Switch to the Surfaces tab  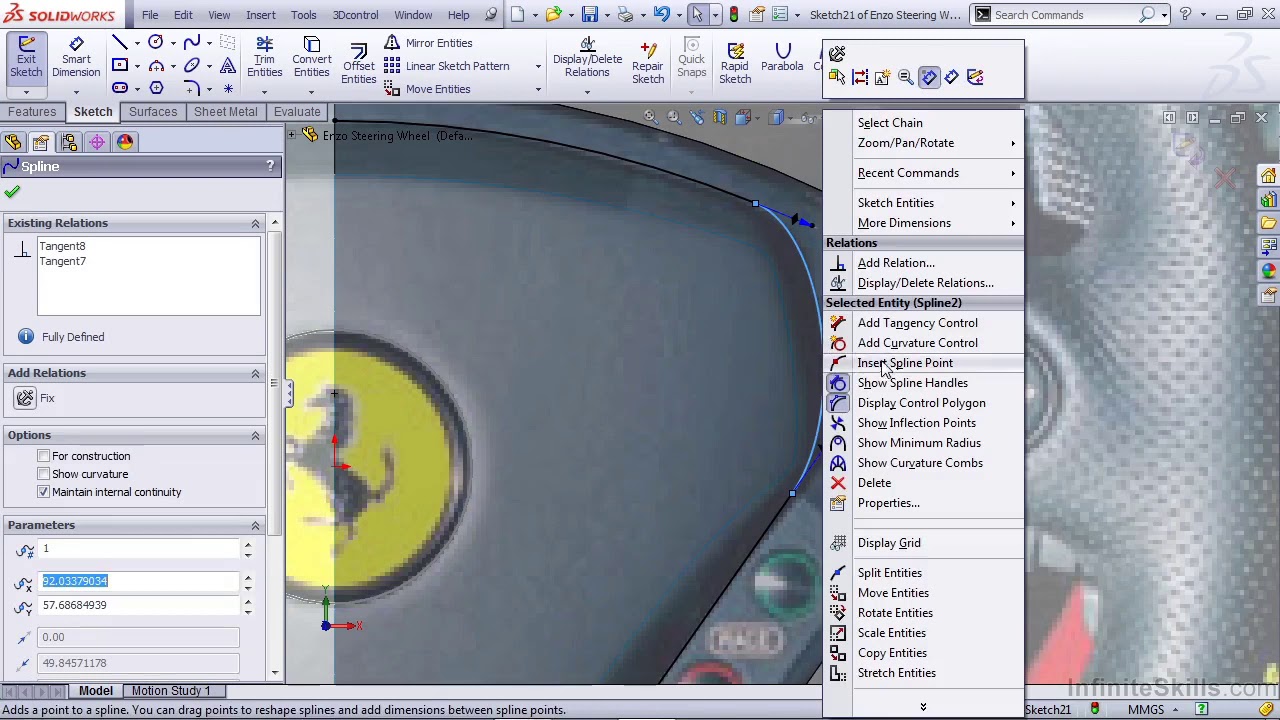153,112
